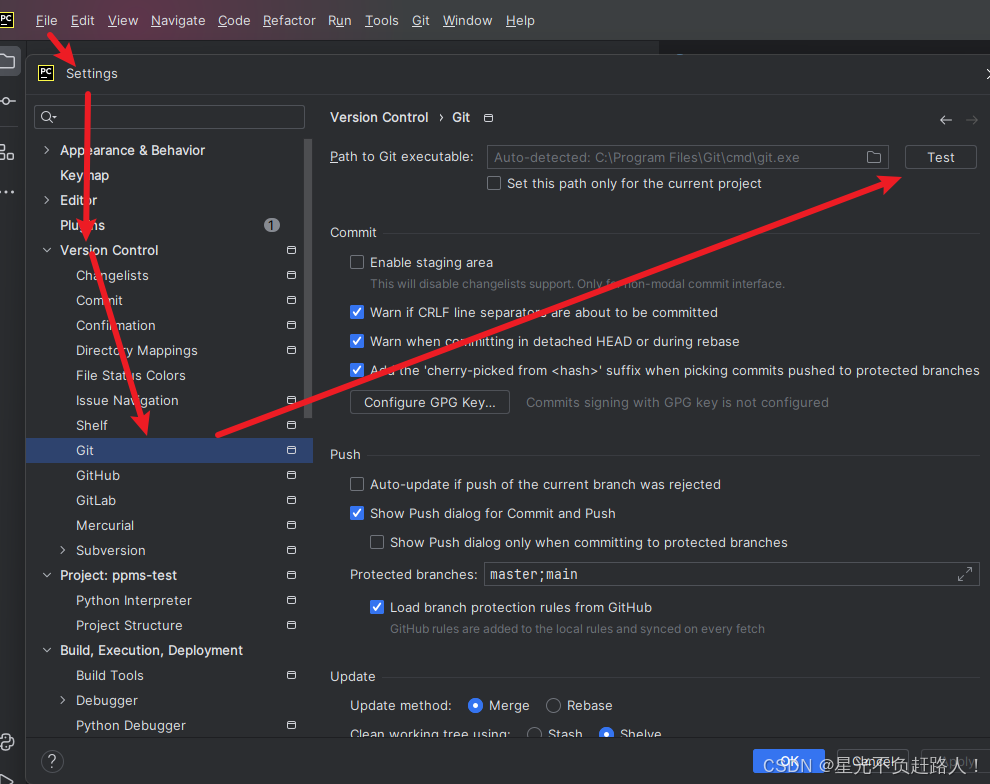Toggle cherry-picked suffix checkbox
Image resolution: width=990 pixels, height=784 pixels.
(x=357, y=370)
